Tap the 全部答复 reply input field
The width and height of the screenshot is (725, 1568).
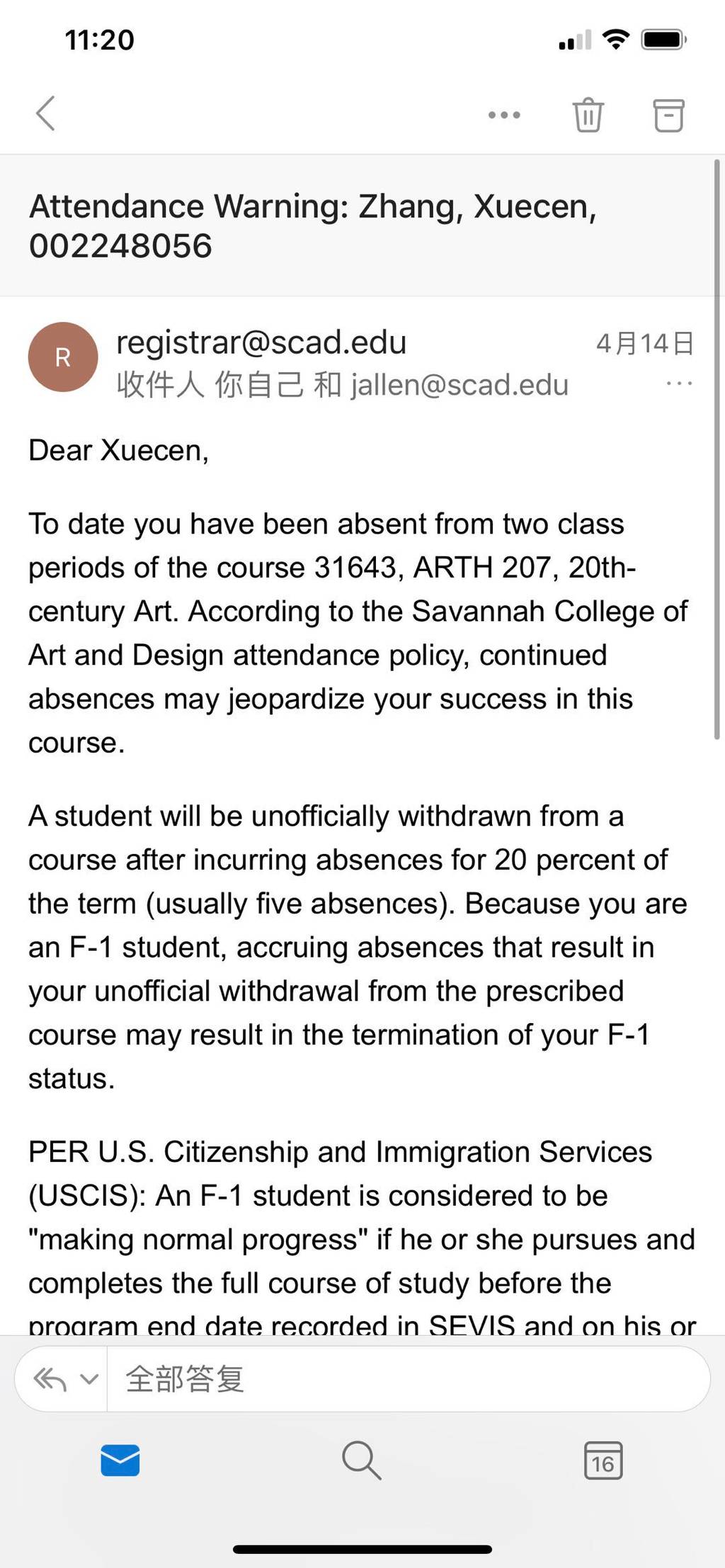409,1379
